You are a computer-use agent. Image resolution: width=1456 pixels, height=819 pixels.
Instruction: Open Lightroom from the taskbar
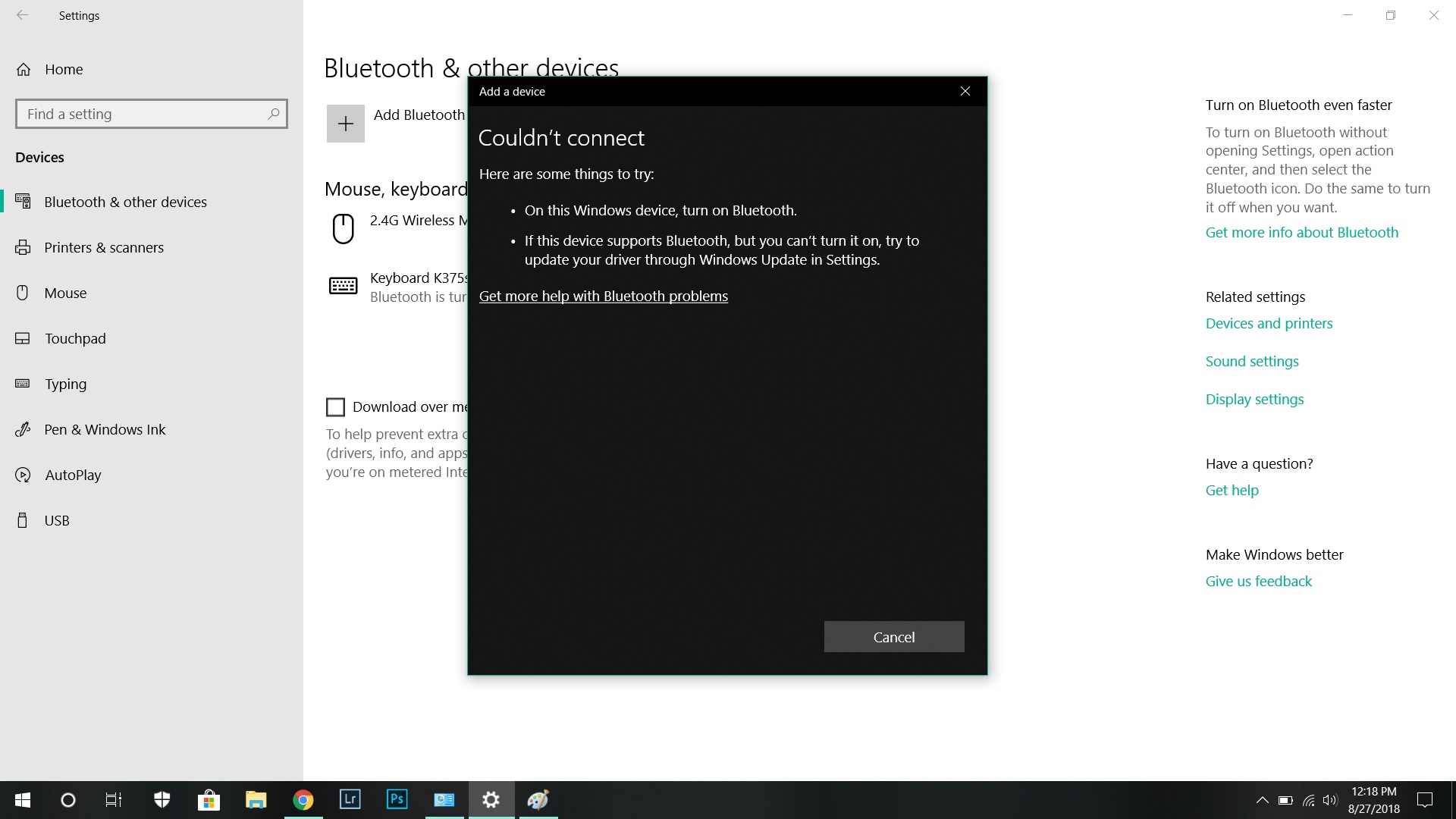click(x=350, y=799)
